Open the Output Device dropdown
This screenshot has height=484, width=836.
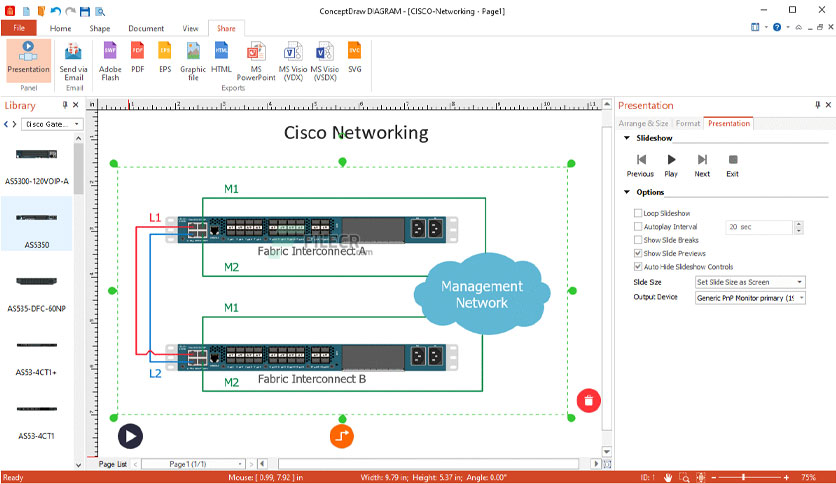(750, 298)
